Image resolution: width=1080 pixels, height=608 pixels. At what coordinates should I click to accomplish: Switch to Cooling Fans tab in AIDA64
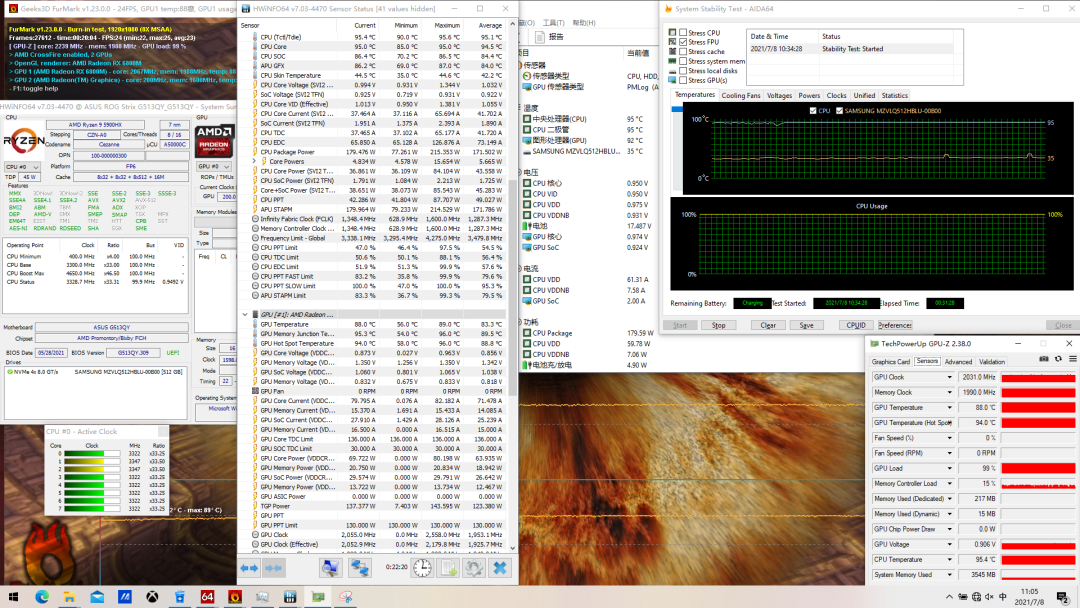tap(741, 96)
